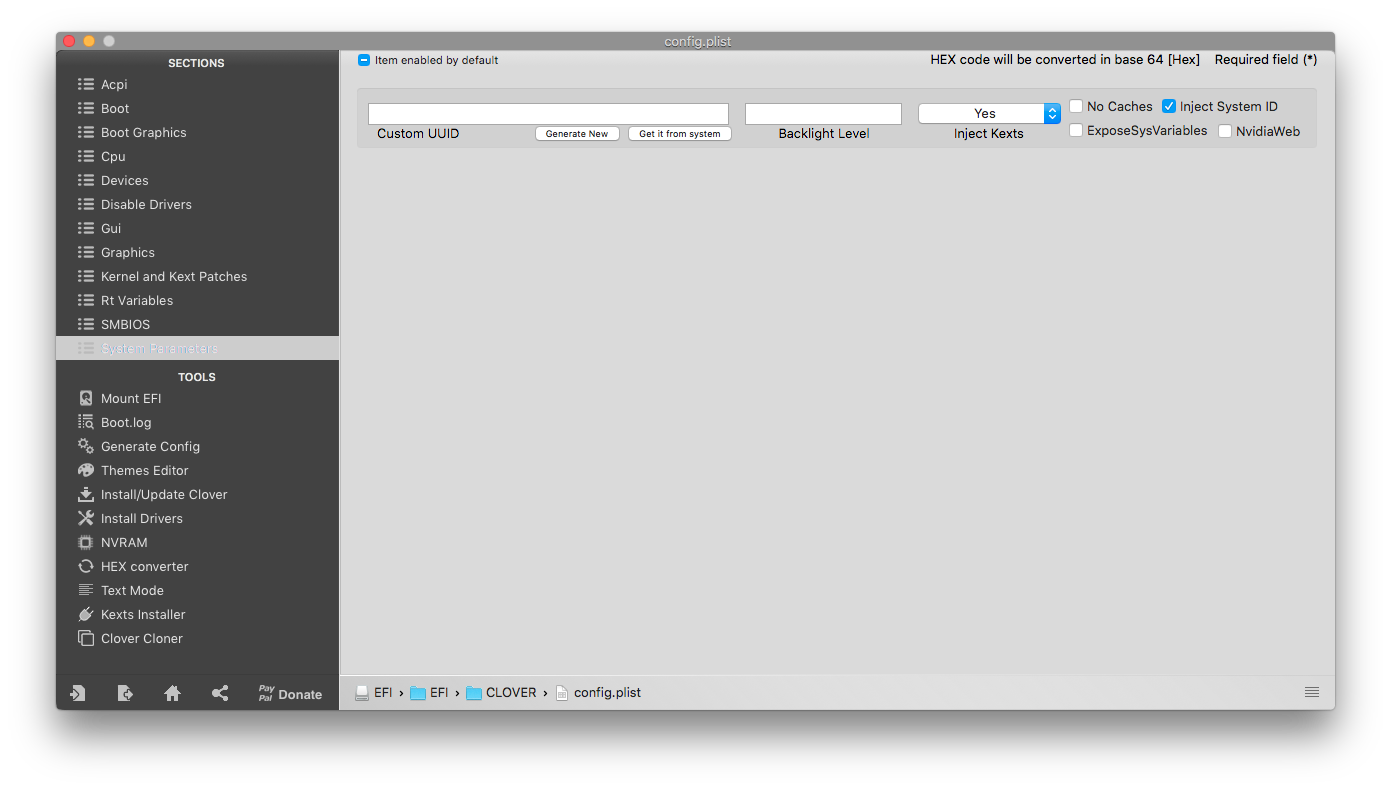Viewport: 1391px width, 790px height.
Task: Click the Text Mode lines icon
Action: [x=86, y=590]
